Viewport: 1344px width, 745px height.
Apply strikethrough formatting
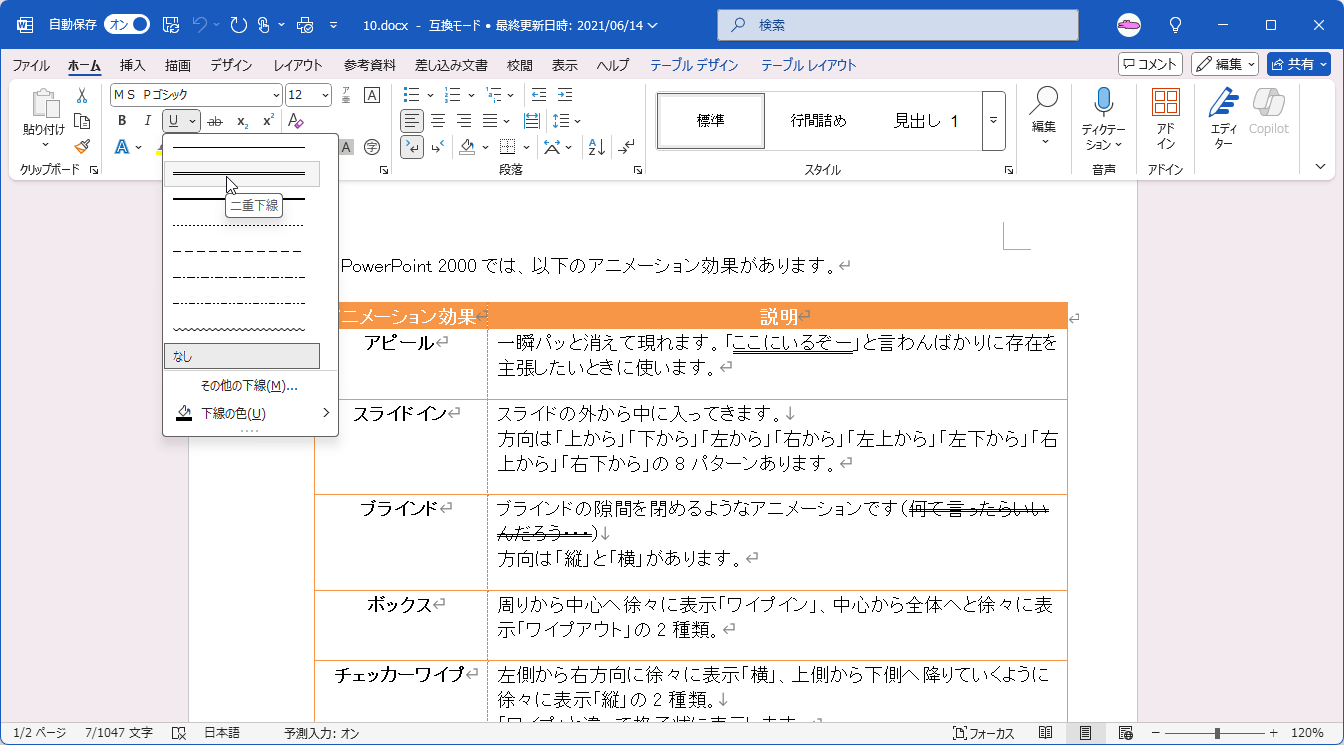pyautogui.click(x=215, y=121)
